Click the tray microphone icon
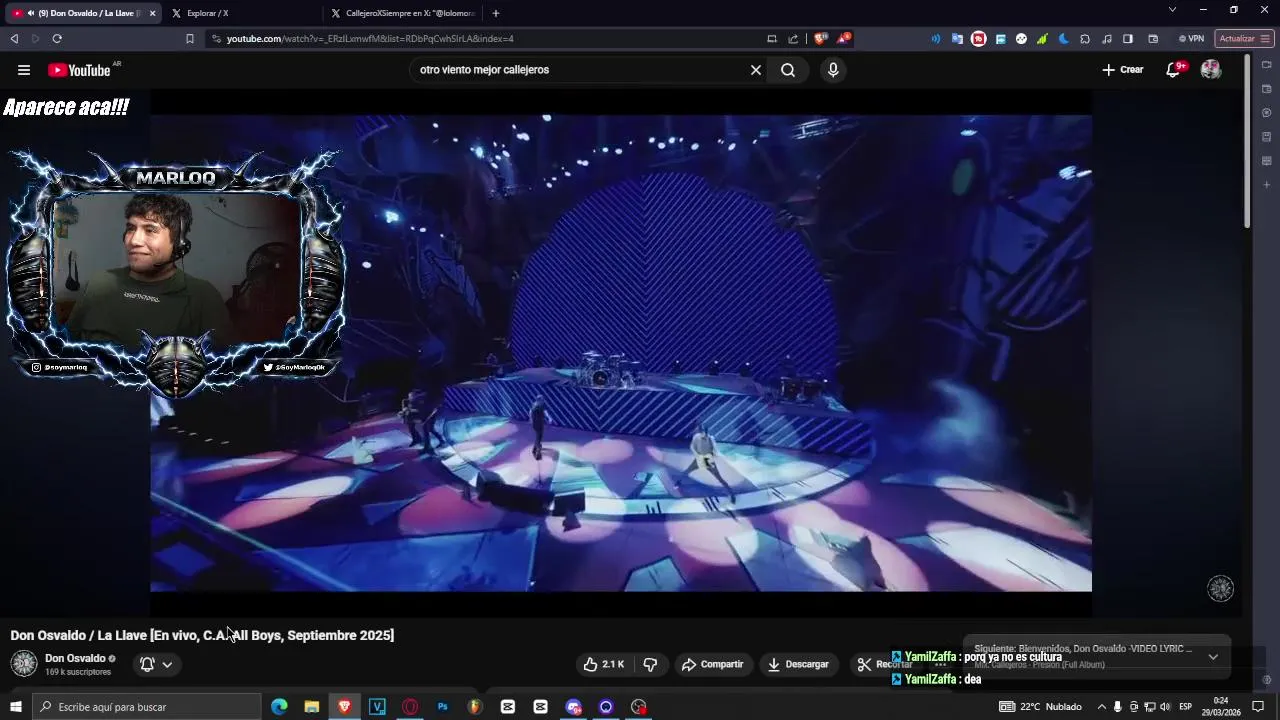The image size is (1280, 720). click(1118, 707)
